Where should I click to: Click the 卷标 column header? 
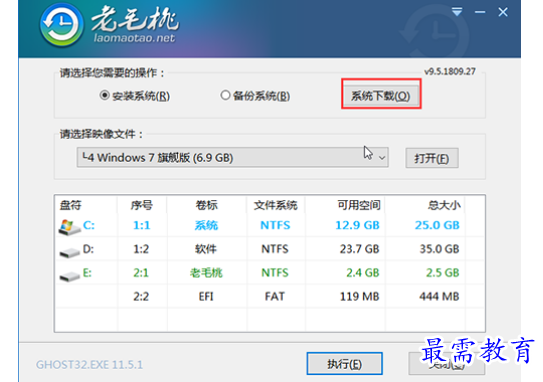(206, 205)
